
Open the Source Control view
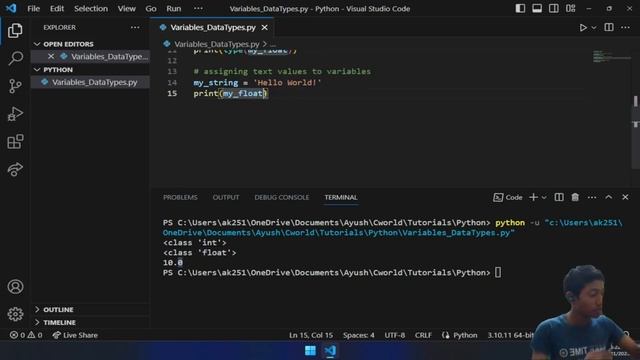coord(15,86)
